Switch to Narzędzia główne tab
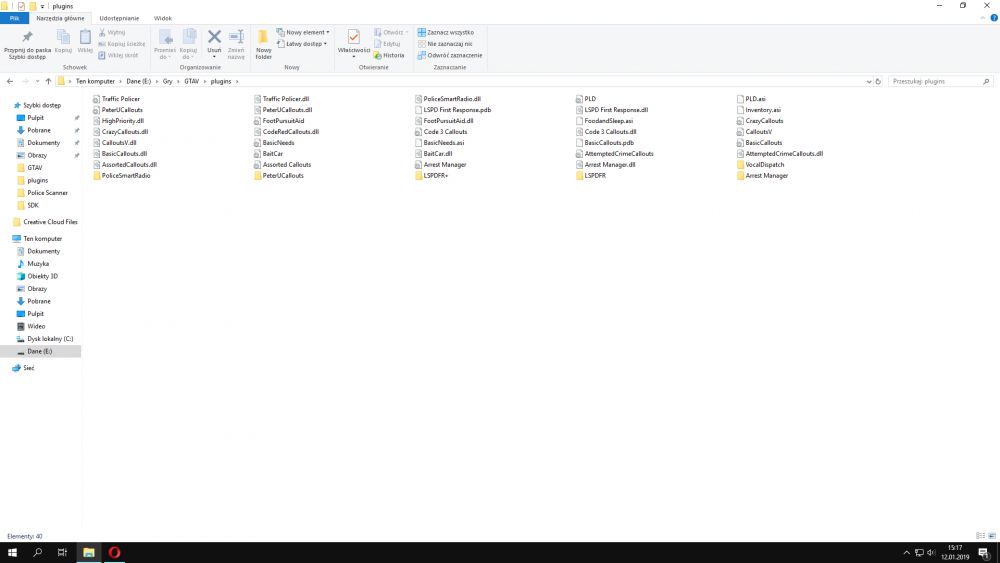This screenshot has width=1000, height=563. (x=60, y=18)
